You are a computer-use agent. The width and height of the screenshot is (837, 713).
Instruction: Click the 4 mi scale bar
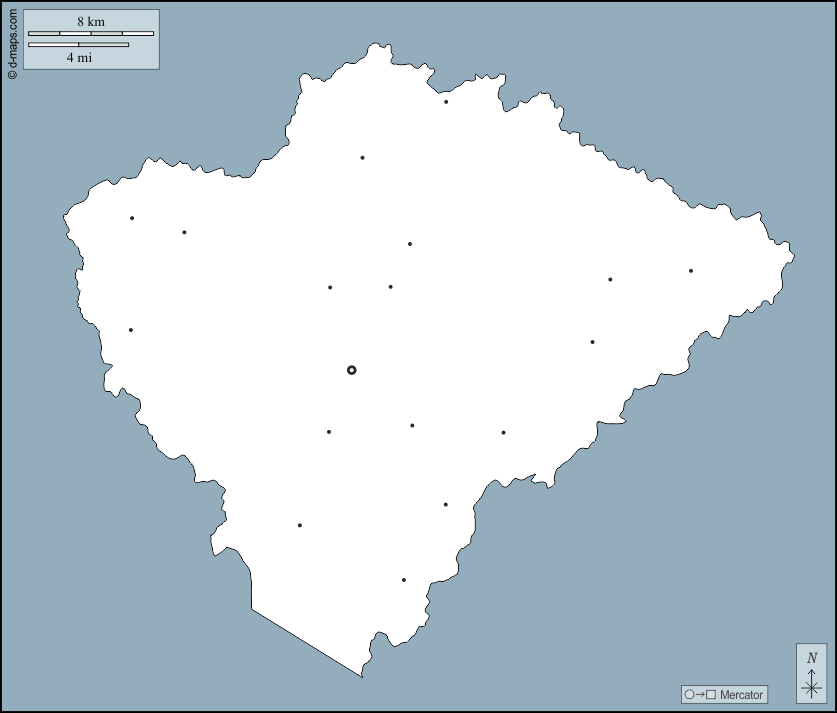point(78,44)
